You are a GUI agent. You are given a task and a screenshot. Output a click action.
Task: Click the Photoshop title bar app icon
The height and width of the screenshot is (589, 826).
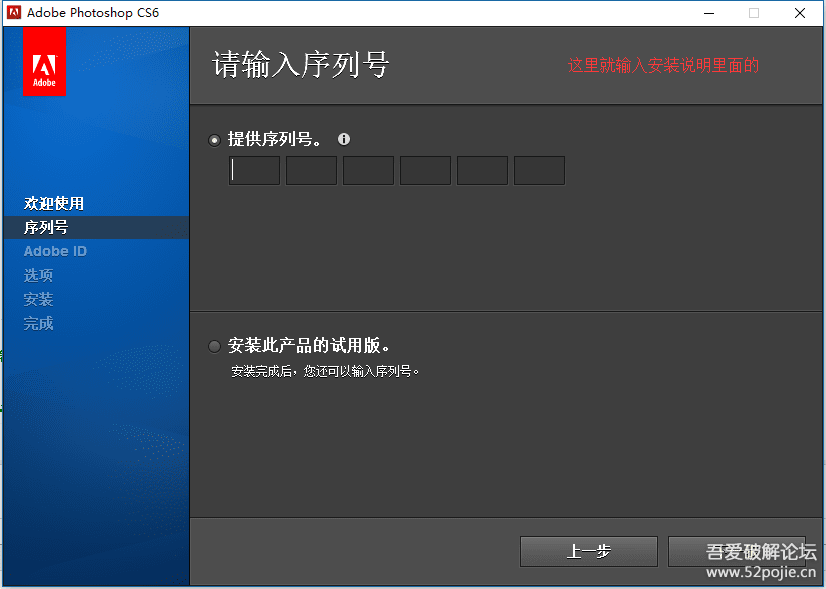pyautogui.click(x=14, y=13)
